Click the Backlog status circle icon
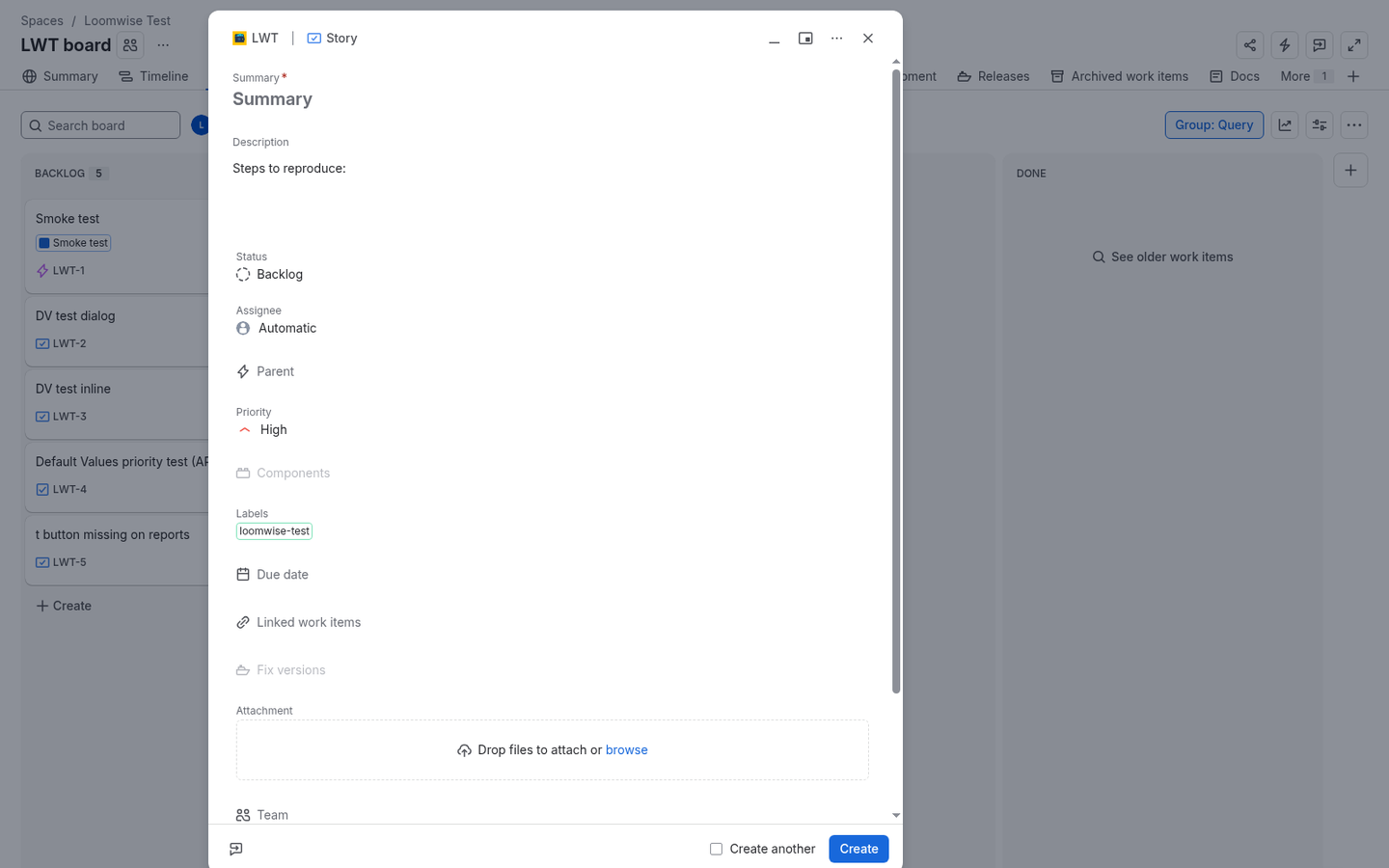The width and height of the screenshot is (1389, 868). pyautogui.click(x=243, y=275)
